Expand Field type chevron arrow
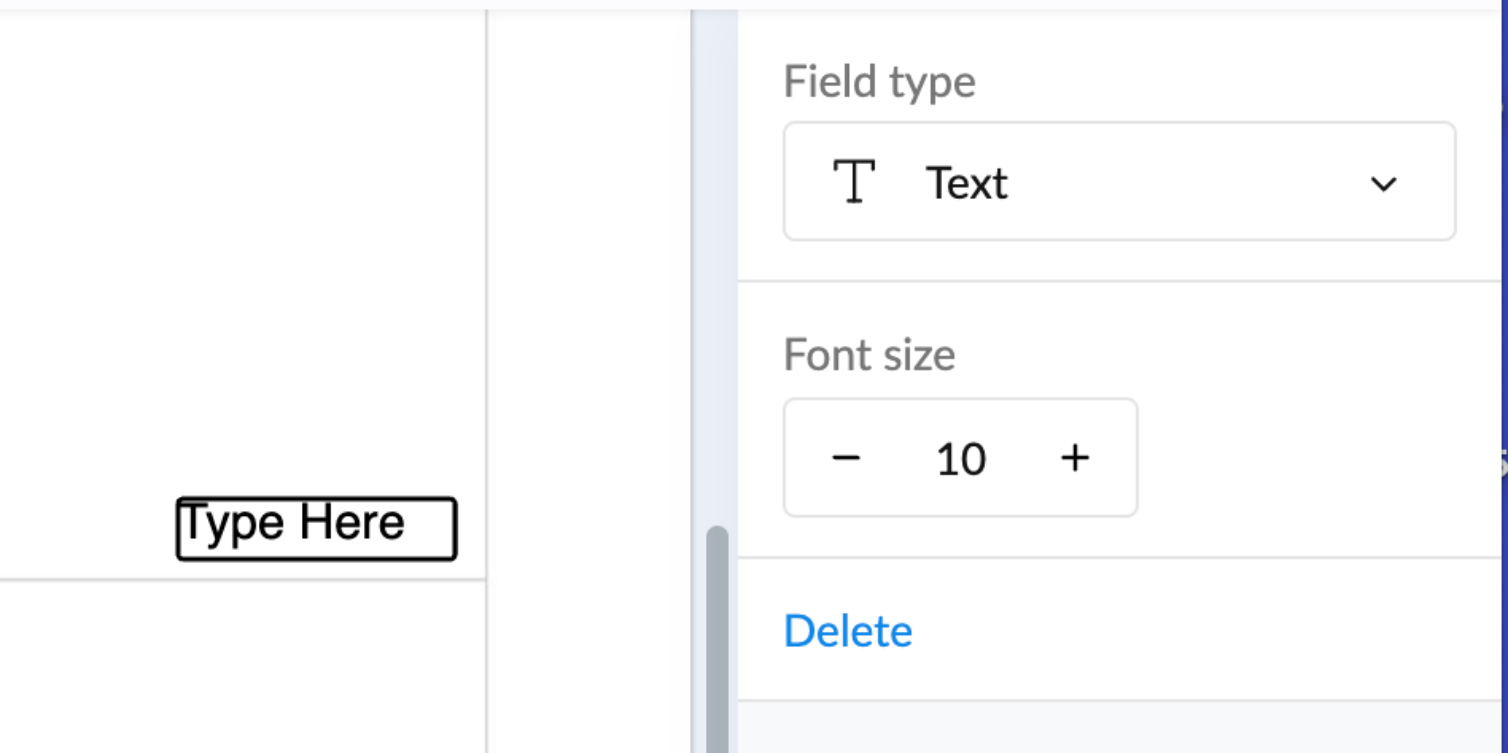 pos(1383,184)
